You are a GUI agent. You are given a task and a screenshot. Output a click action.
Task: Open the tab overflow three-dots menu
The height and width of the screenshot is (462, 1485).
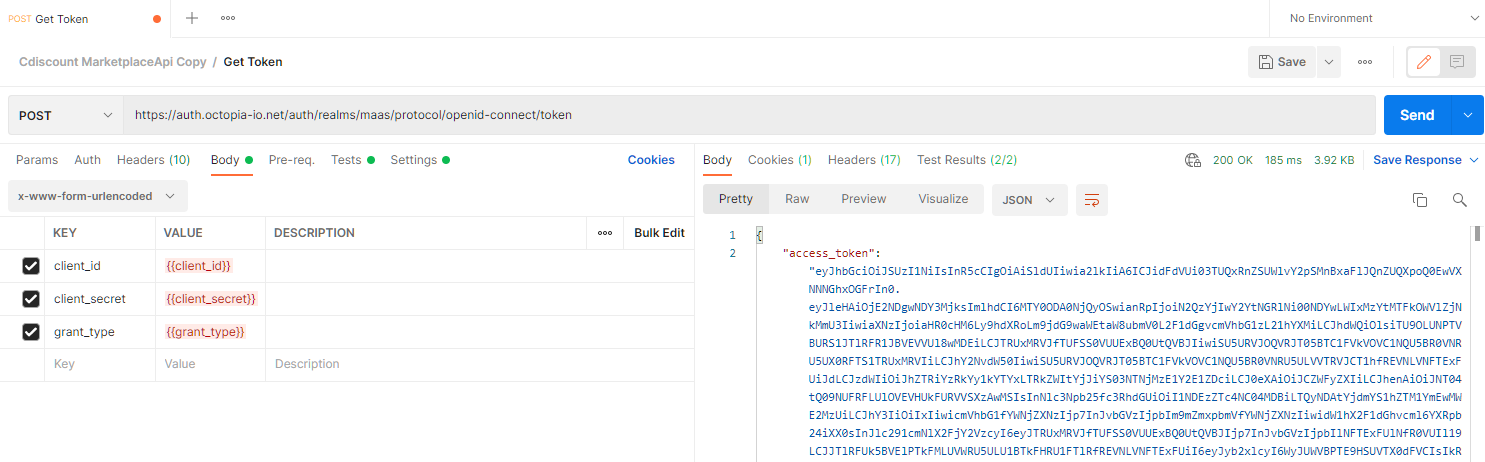[x=228, y=18]
